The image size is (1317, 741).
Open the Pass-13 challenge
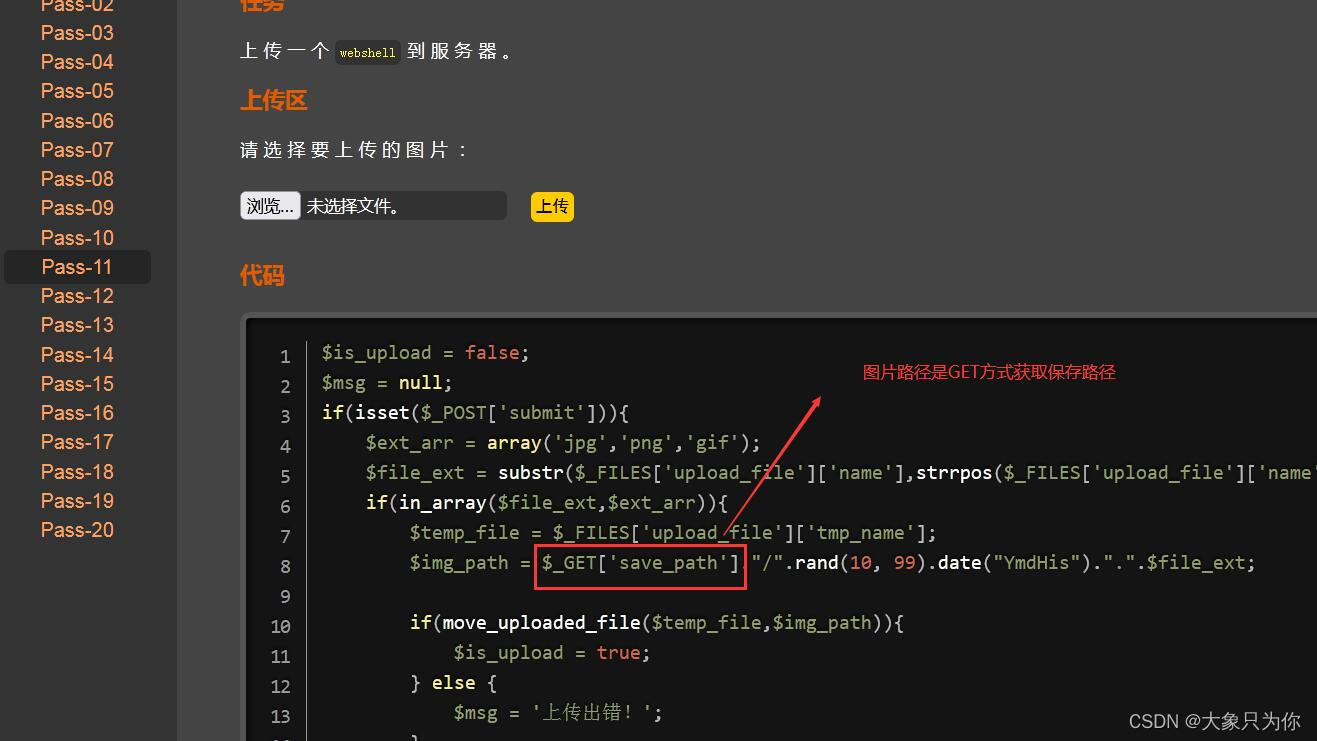pos(77,325)
